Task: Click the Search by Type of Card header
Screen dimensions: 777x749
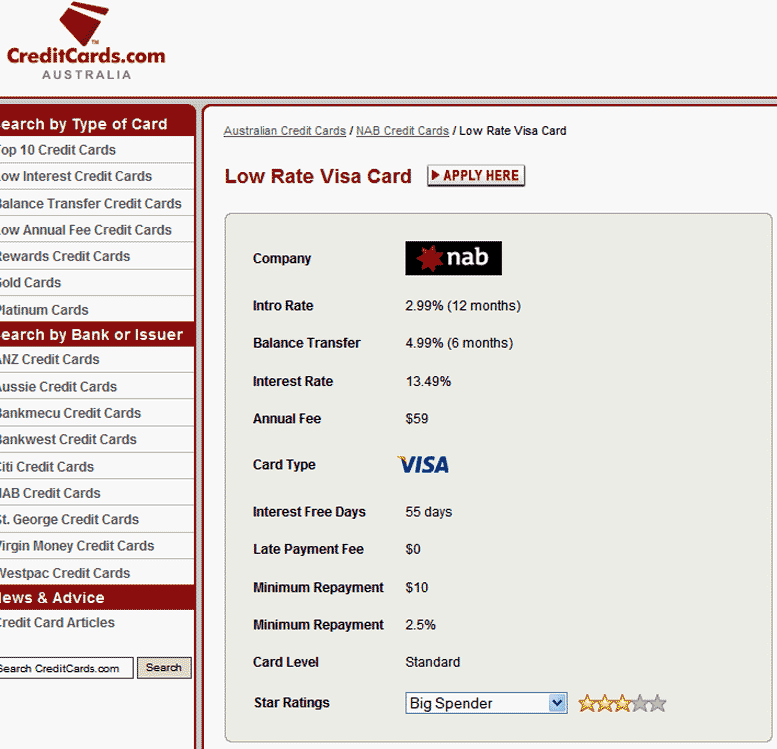Action: click(x=97, y=124)
